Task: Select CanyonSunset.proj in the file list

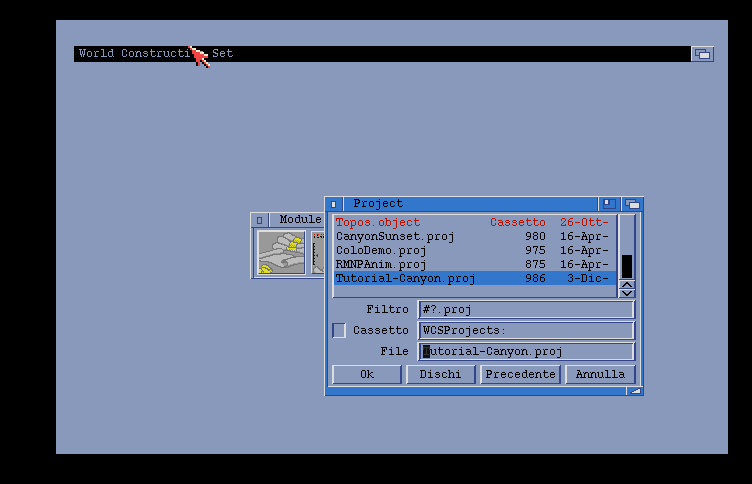Action: pos(395,236)
